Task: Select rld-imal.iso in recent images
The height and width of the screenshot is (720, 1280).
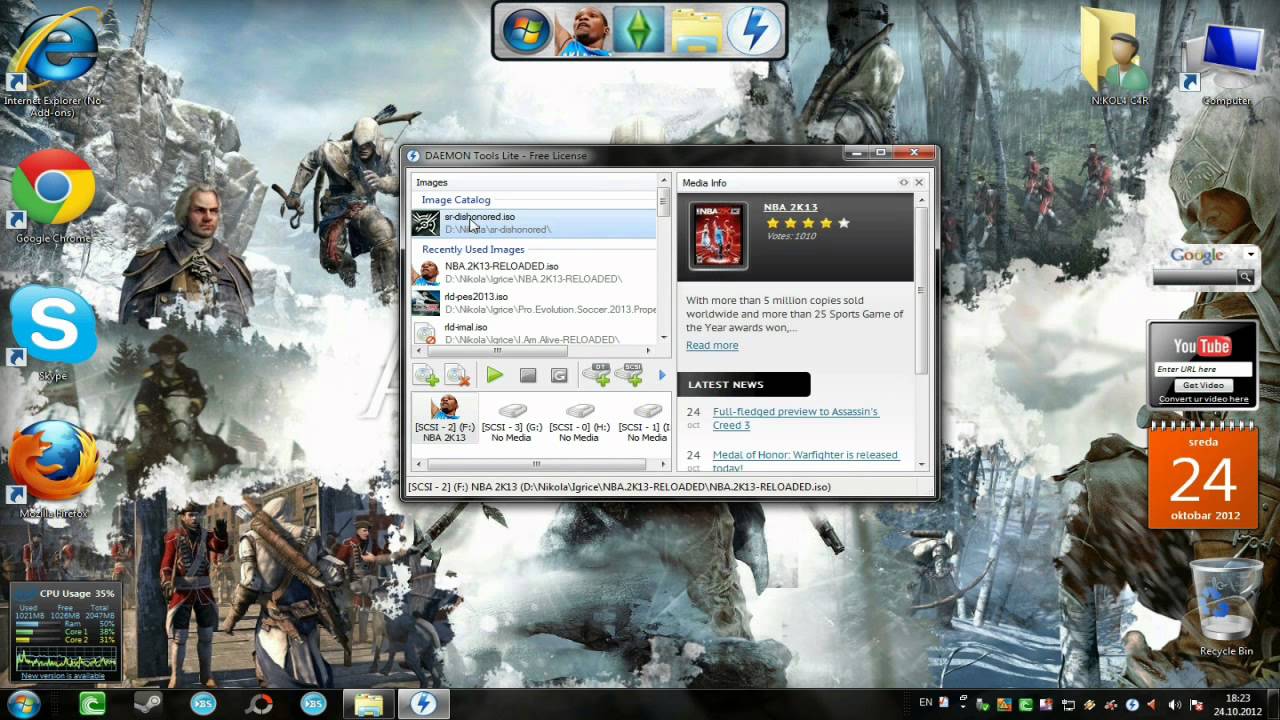Action: [534, 333]
